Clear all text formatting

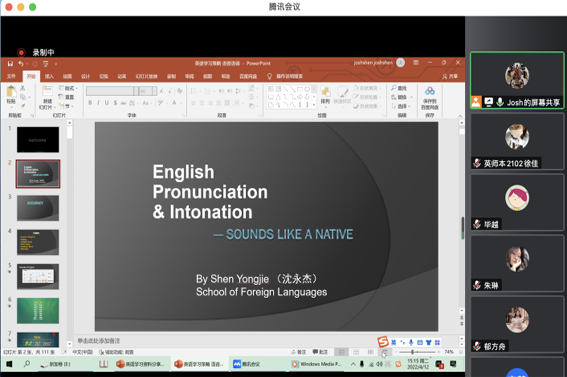point(180,91)
